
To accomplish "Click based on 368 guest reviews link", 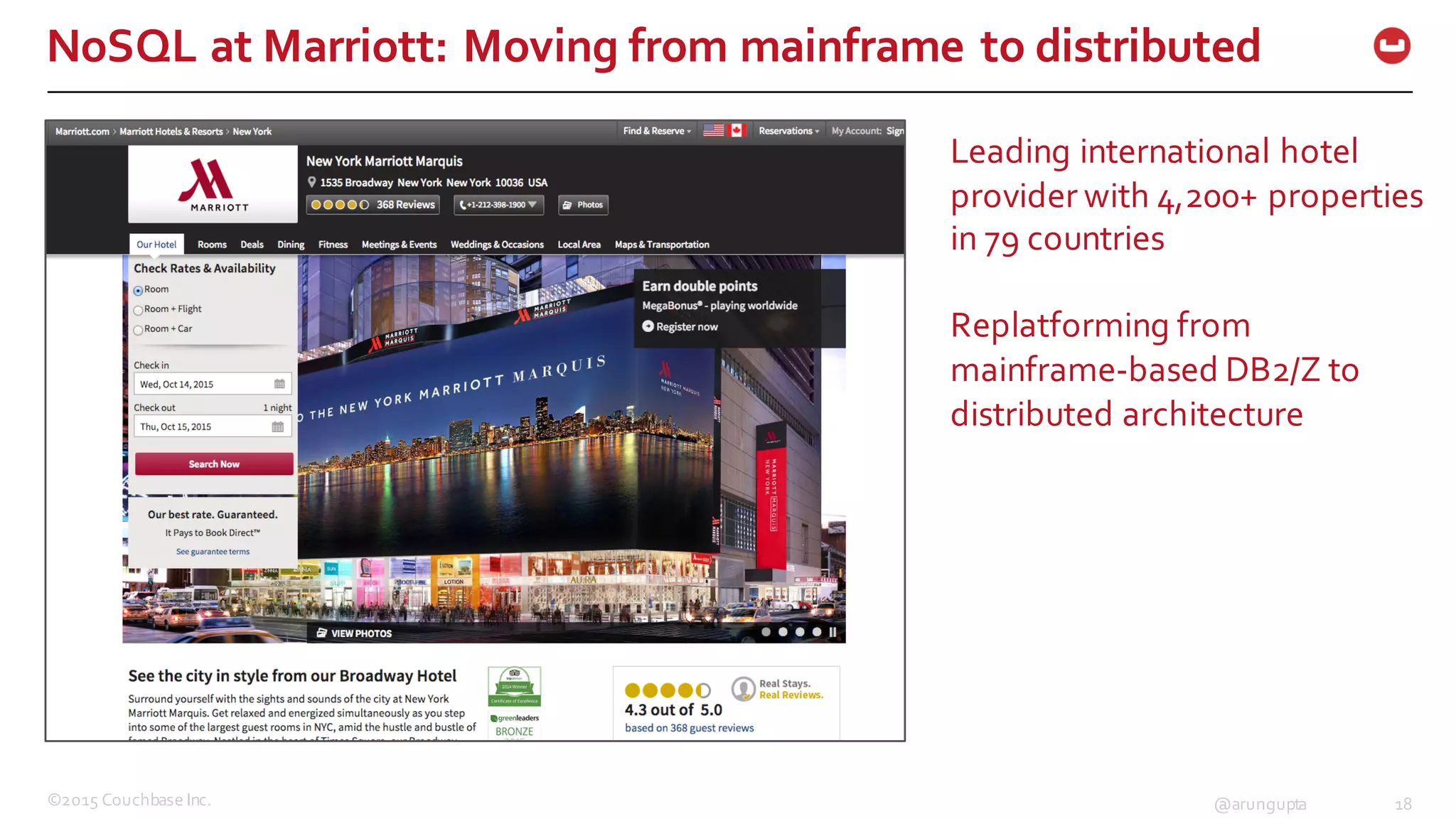I will point(689,728).
